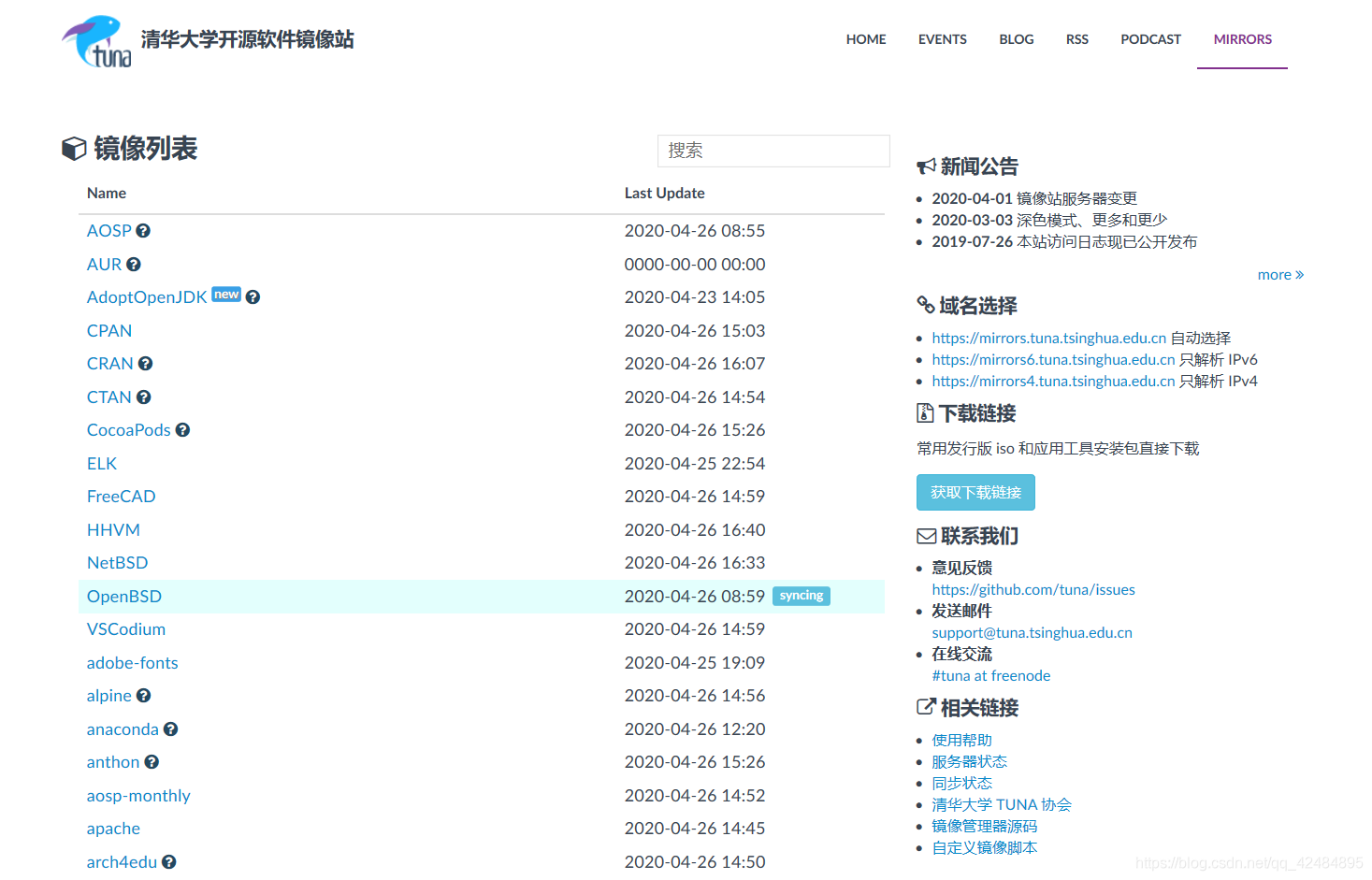Go to HOME in navigation
This screenshot has width=1372, height=880.
click(x=866, y=39)
